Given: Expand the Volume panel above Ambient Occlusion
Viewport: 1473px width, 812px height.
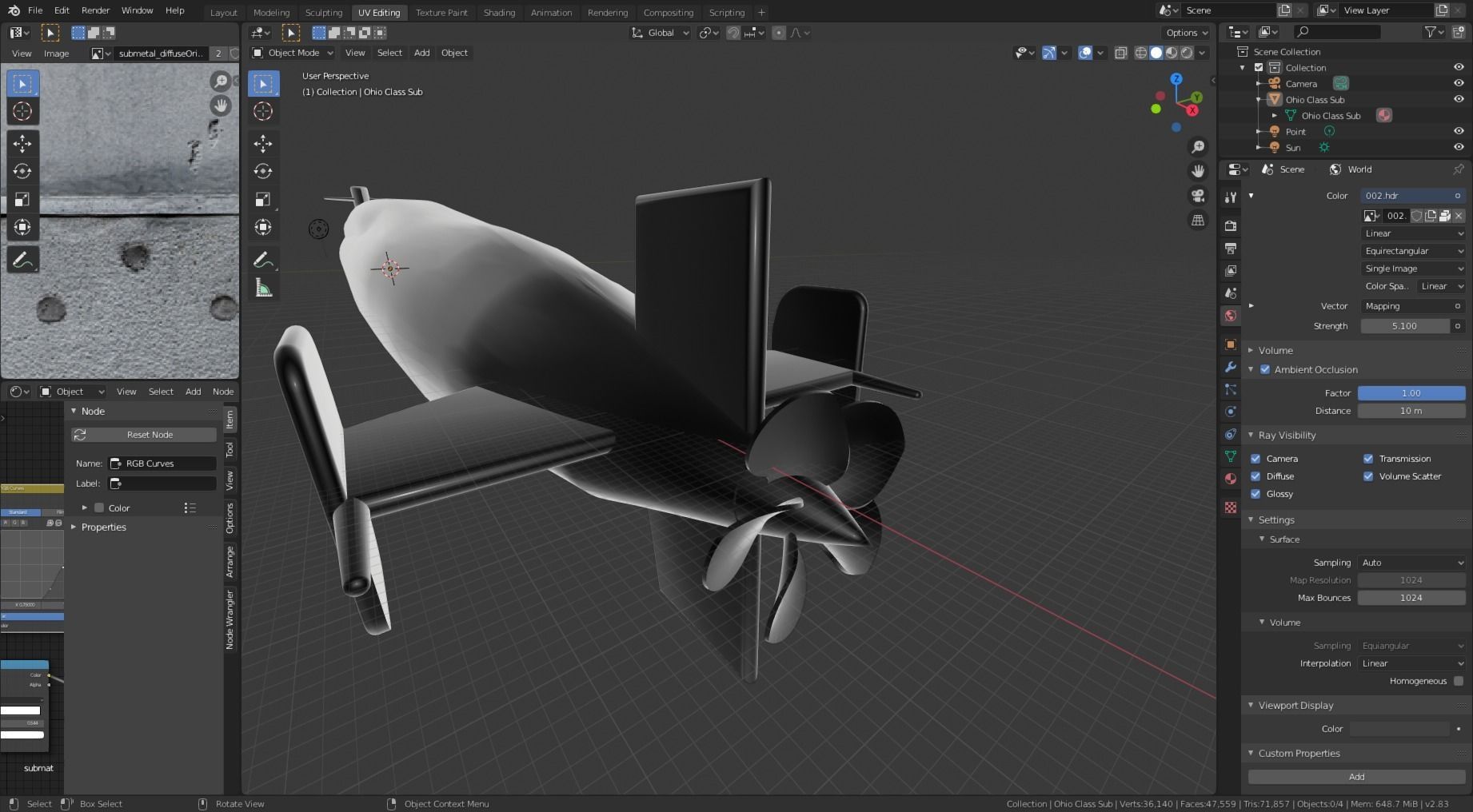Looking at the screenshot, I should [x=1275, y=350].
